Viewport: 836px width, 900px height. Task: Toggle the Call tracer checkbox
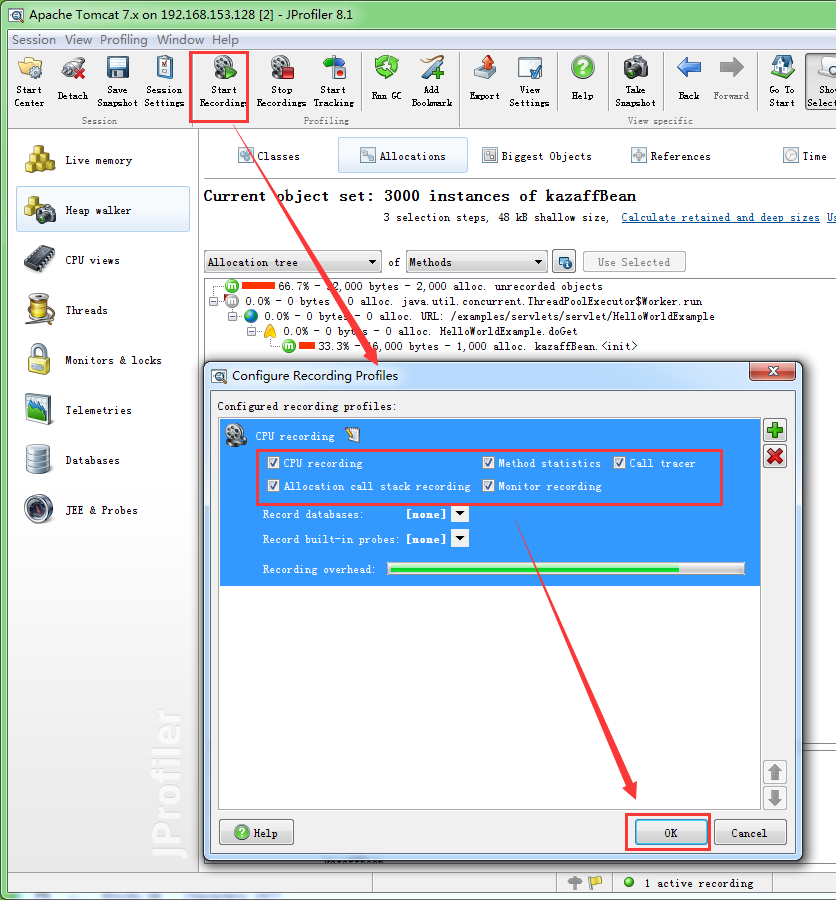[x=619, y=463]
